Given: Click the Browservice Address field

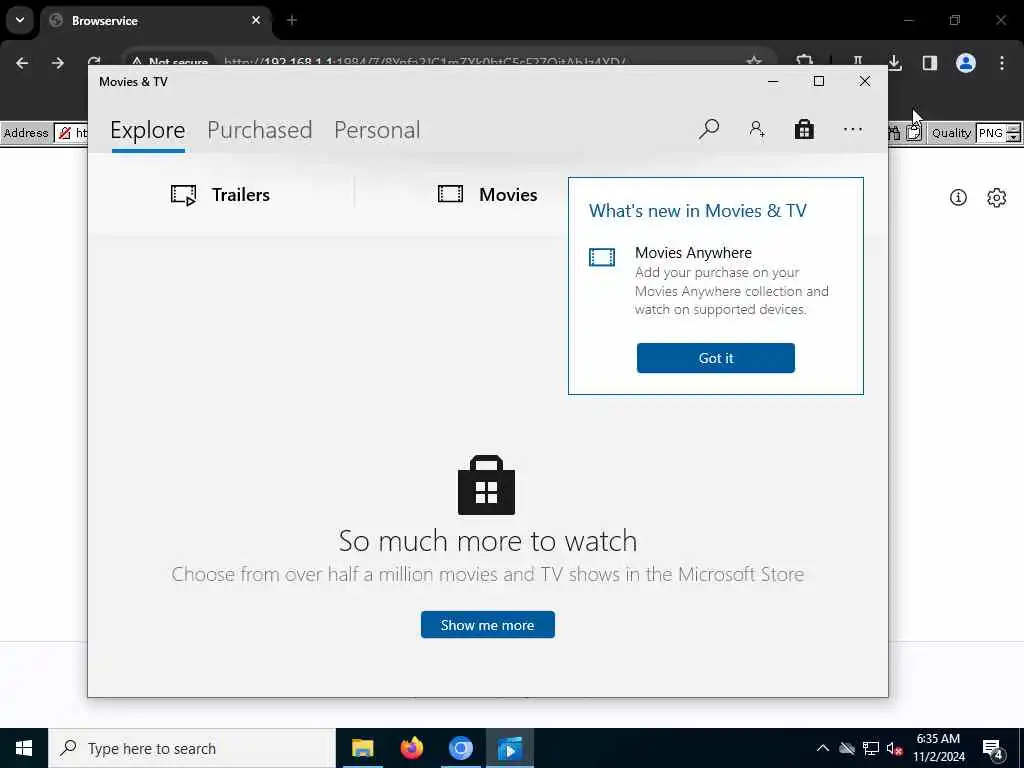Looking at the screenshot, I should pyautogui.click(x=71, y=133).
